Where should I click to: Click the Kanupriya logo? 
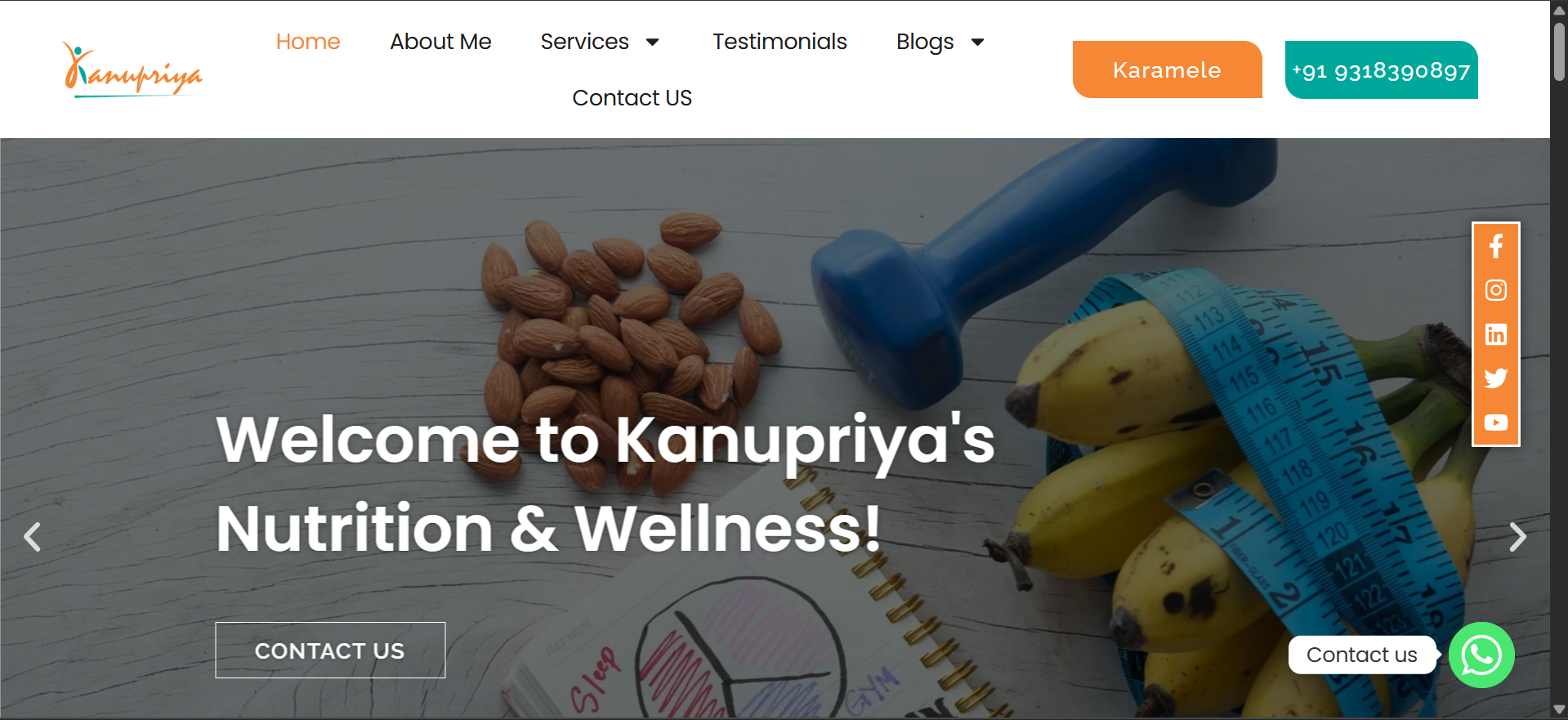(x=132, y=69)
